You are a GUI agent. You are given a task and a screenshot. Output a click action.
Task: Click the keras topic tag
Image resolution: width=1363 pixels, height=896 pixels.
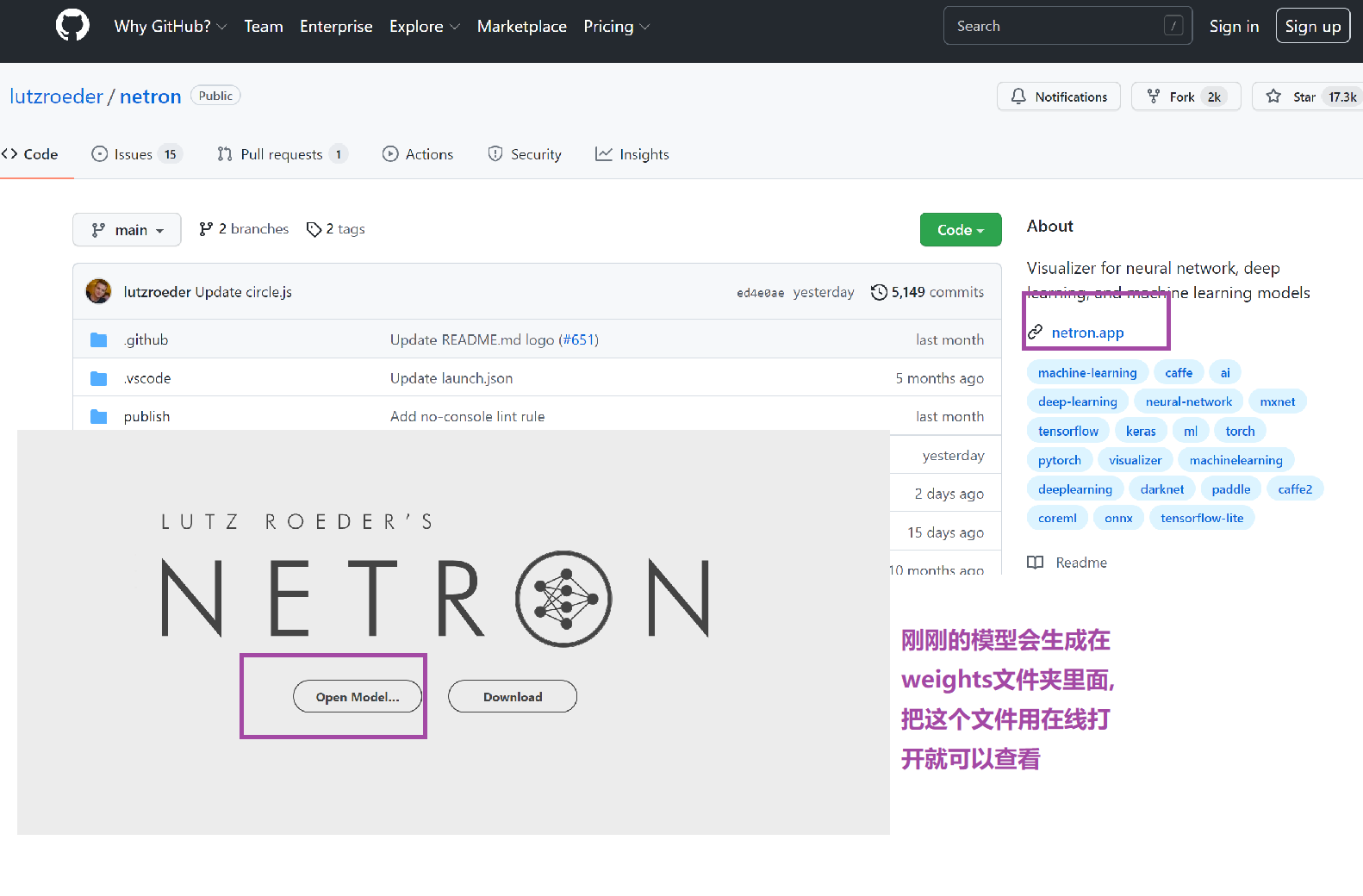tap(1141, 431)
